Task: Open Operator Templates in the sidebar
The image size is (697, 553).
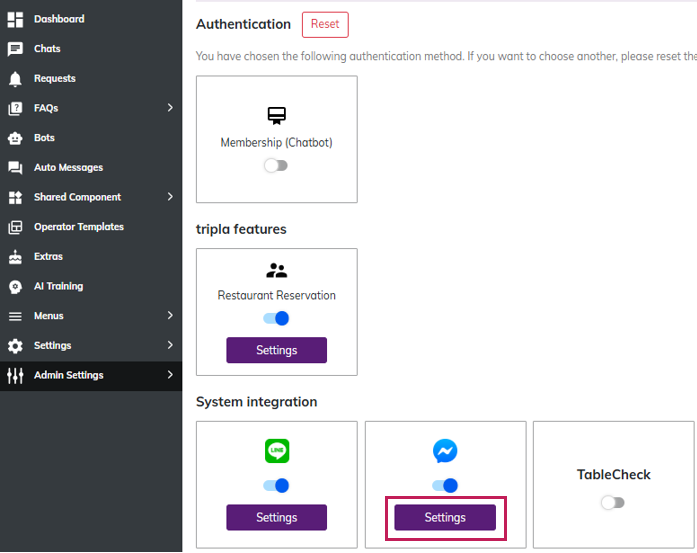Action: click(78, 227)
